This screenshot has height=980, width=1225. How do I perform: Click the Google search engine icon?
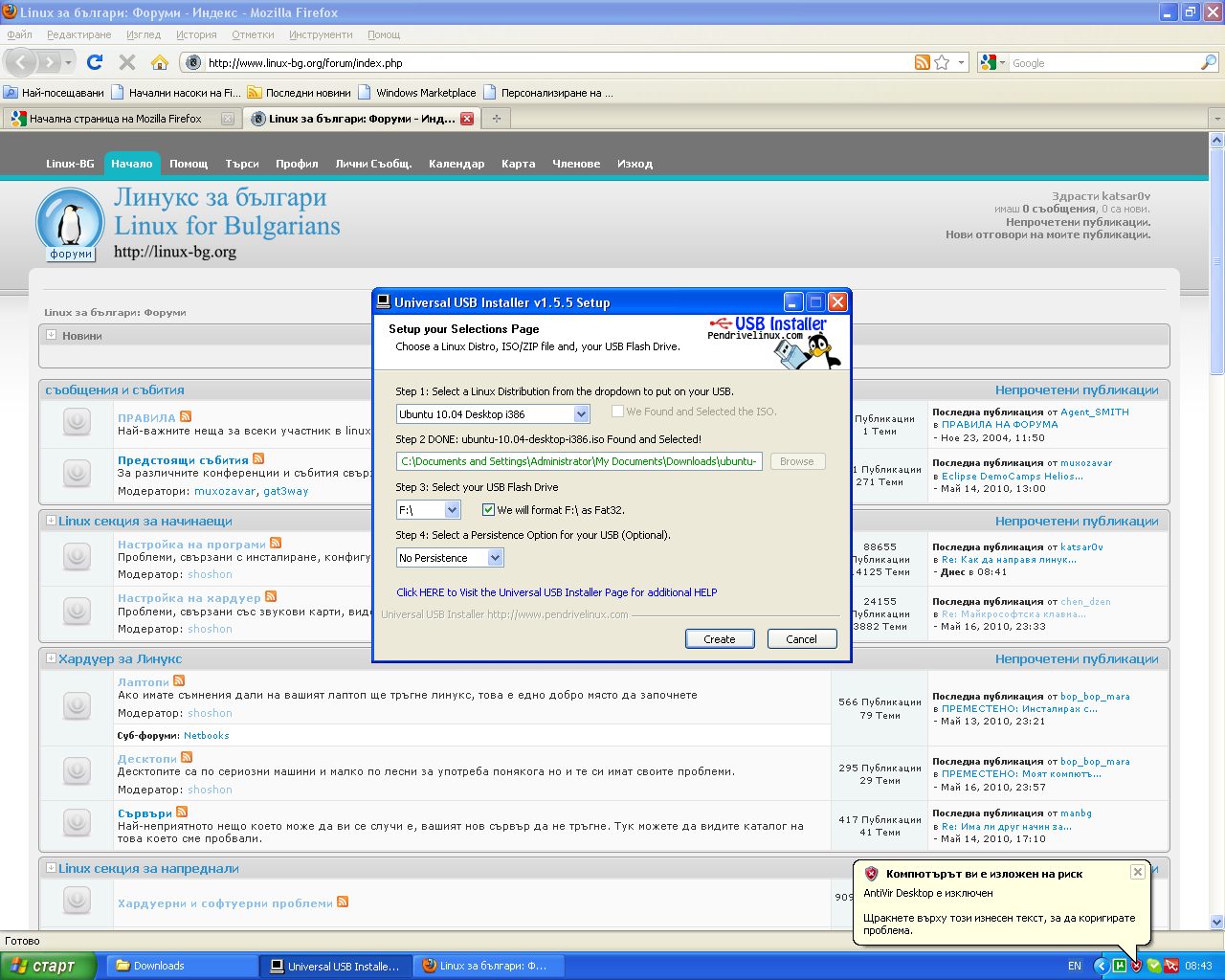point(989,62)
